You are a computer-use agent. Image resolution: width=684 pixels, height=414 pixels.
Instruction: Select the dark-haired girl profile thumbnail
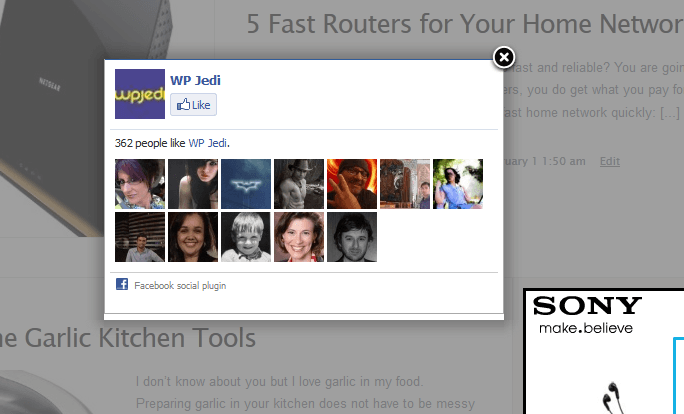(x=193, y=184)
